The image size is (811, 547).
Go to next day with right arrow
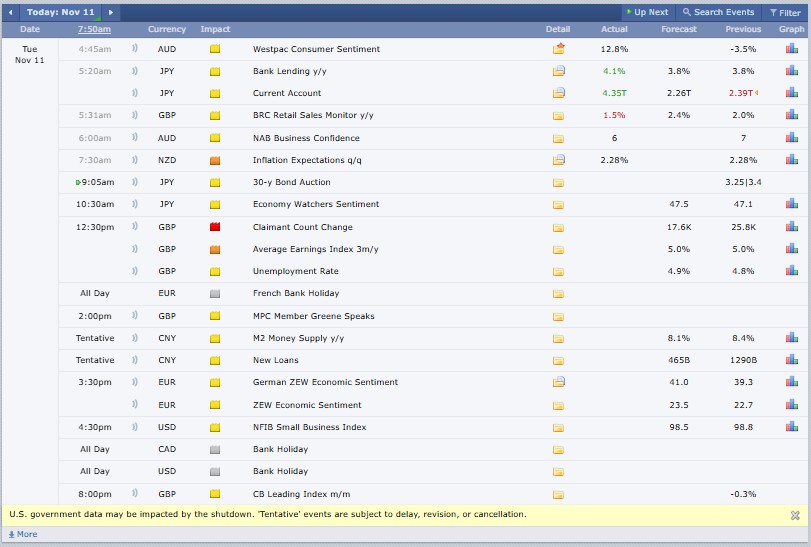(x=110, y=13)
